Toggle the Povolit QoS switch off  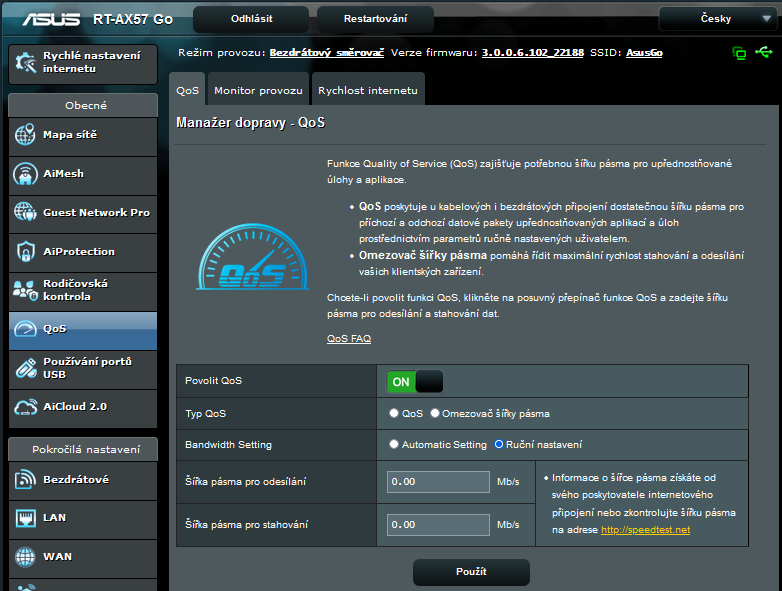click(x=415, y=381)
